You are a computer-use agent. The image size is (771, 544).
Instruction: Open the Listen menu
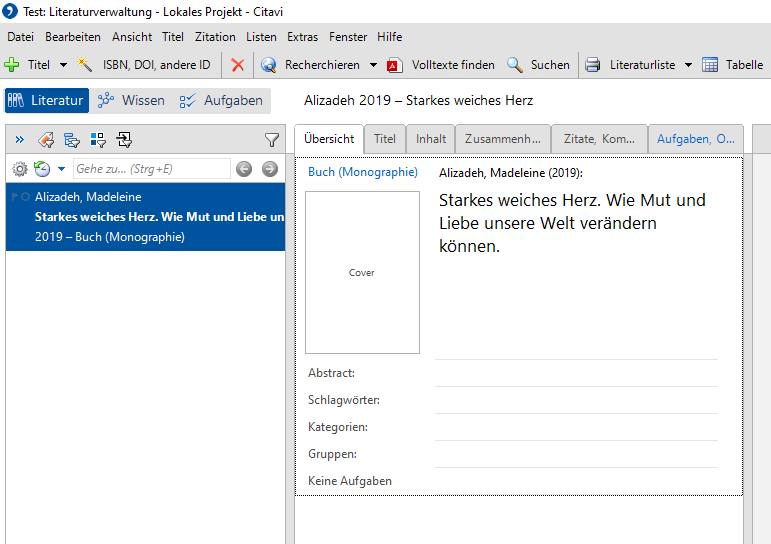[261, 37]
